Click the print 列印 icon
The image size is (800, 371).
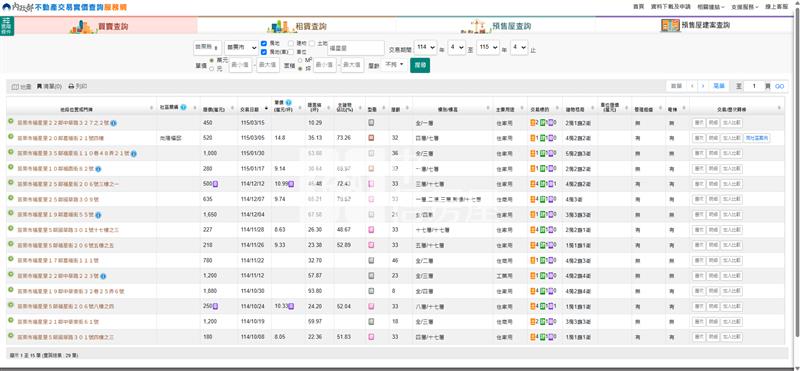click(x=78, y=87)
